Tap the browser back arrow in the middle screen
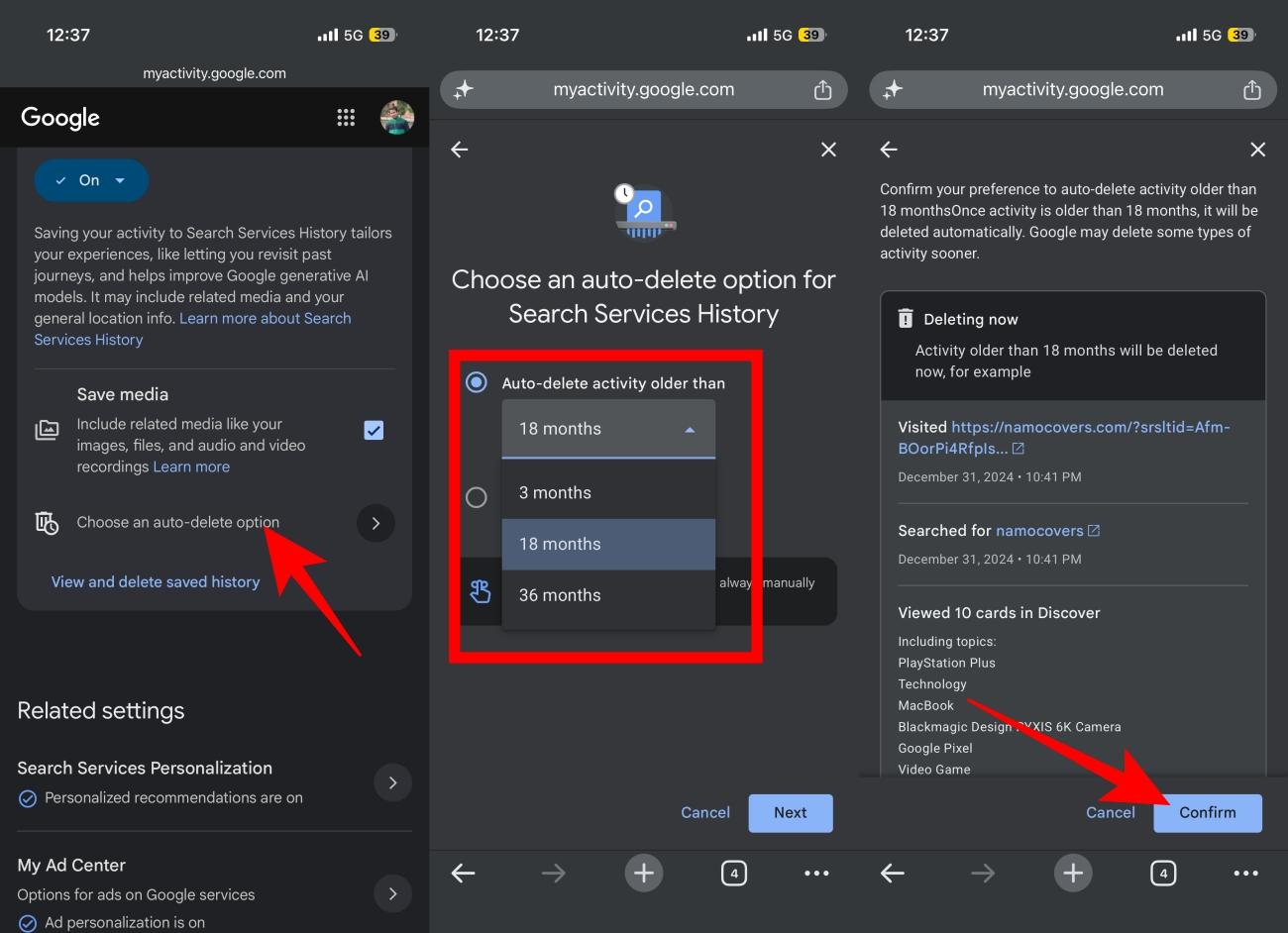 point(464,873)
